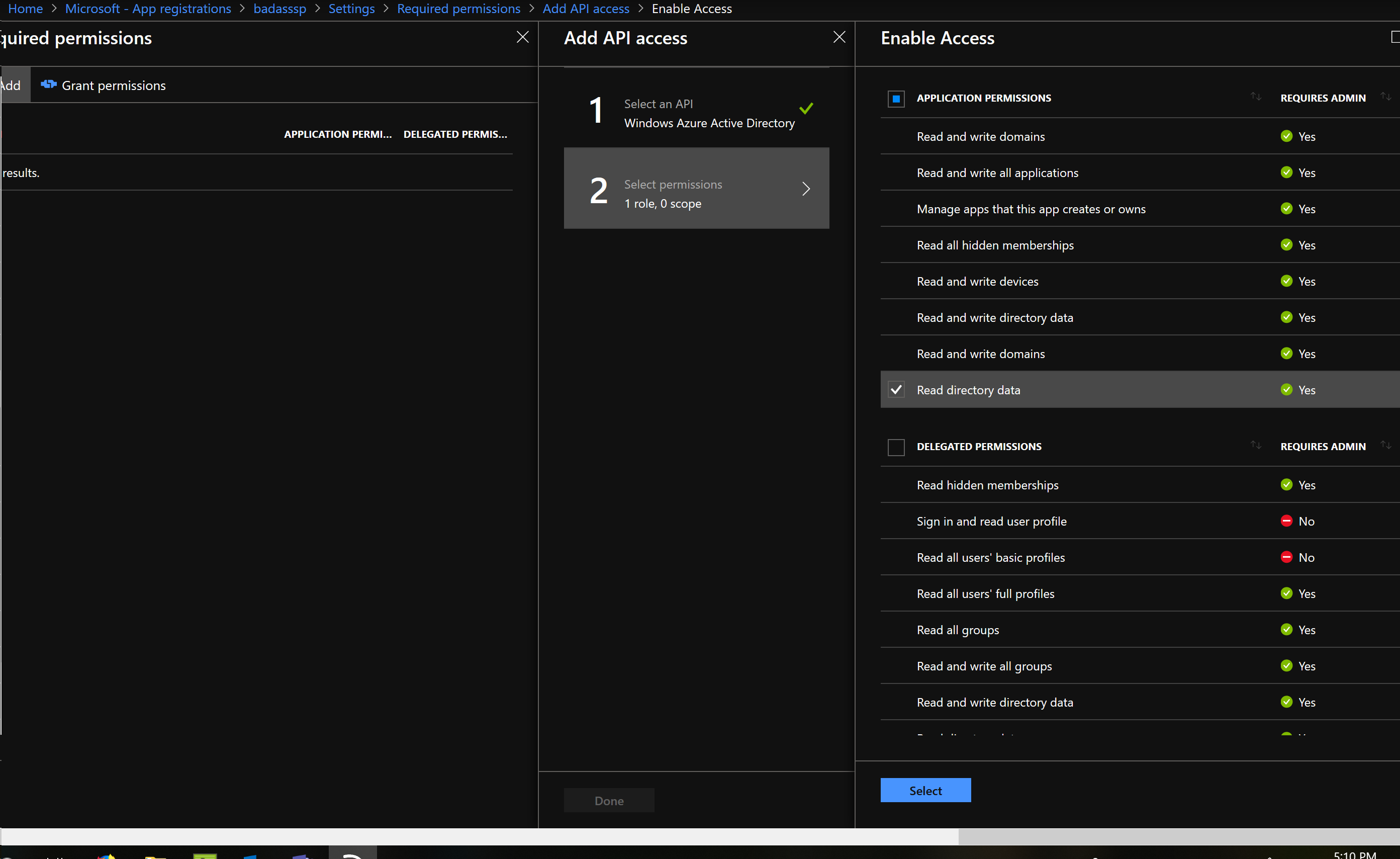Click the blue Select button
Image resolution: width=1400 pixels, height=859 pixels.
click(925, 790)
